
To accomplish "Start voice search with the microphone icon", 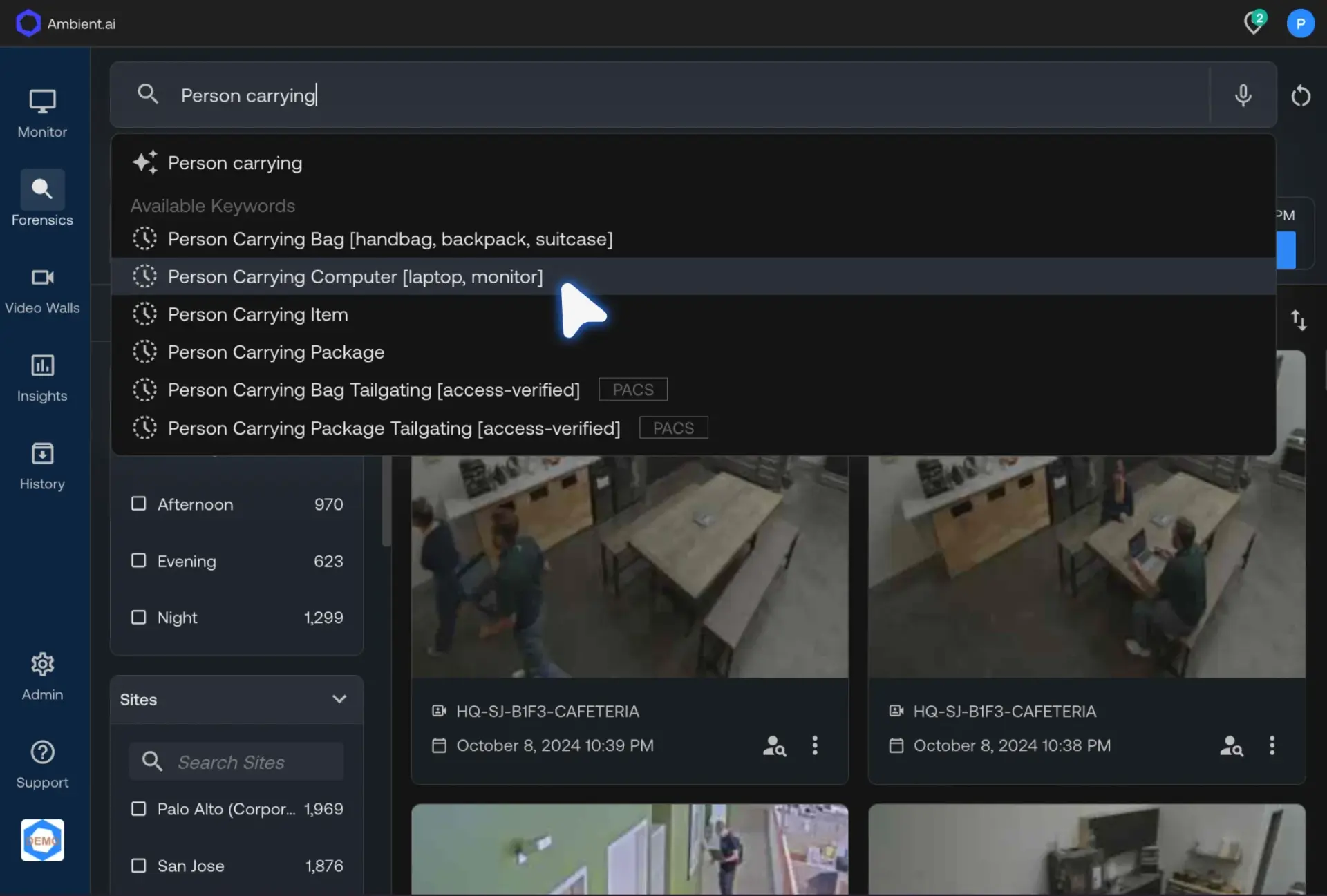I will (x=1242, y=95).
